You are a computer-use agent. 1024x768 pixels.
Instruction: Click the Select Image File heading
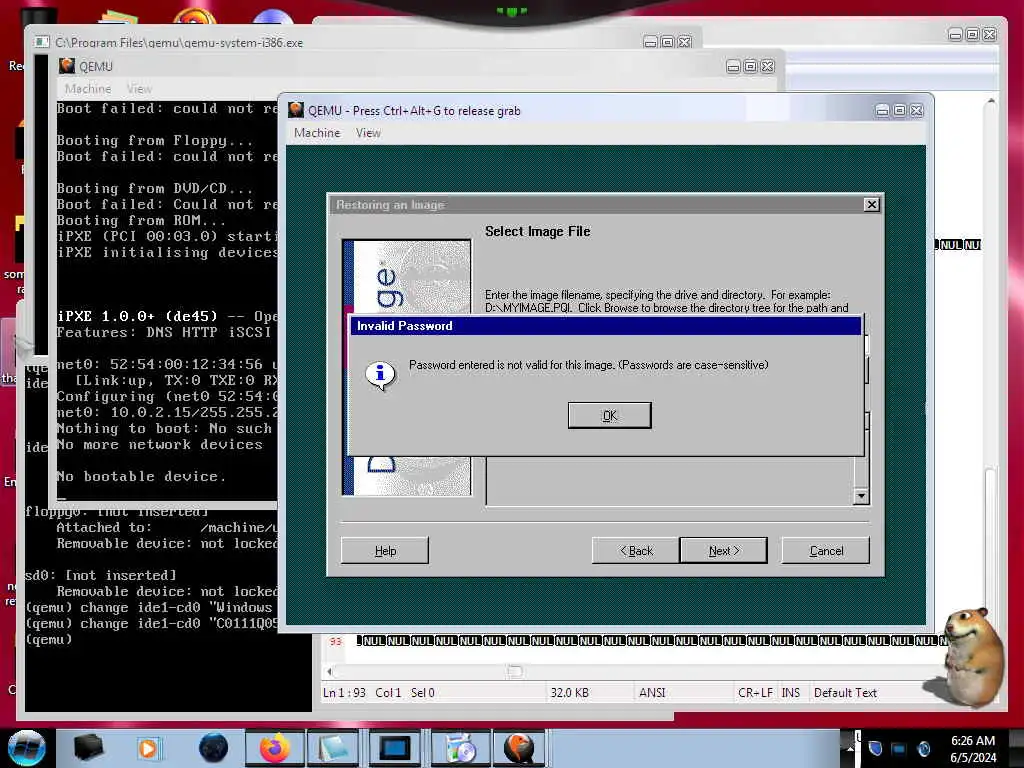(537, 231)
